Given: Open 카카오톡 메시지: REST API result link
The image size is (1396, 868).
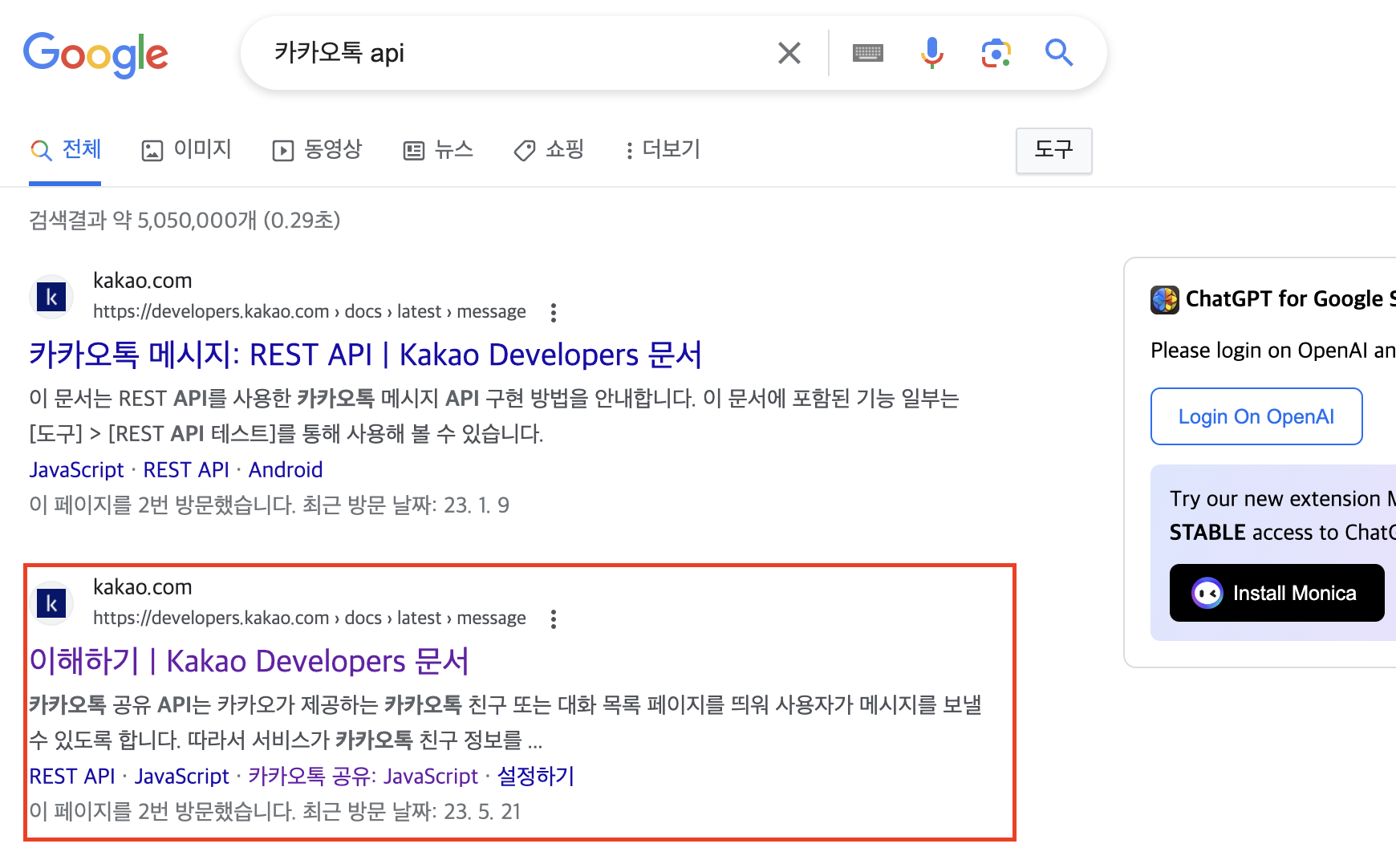Looking at the screenshot, I should pyautogui.click(x=366, y=355).
